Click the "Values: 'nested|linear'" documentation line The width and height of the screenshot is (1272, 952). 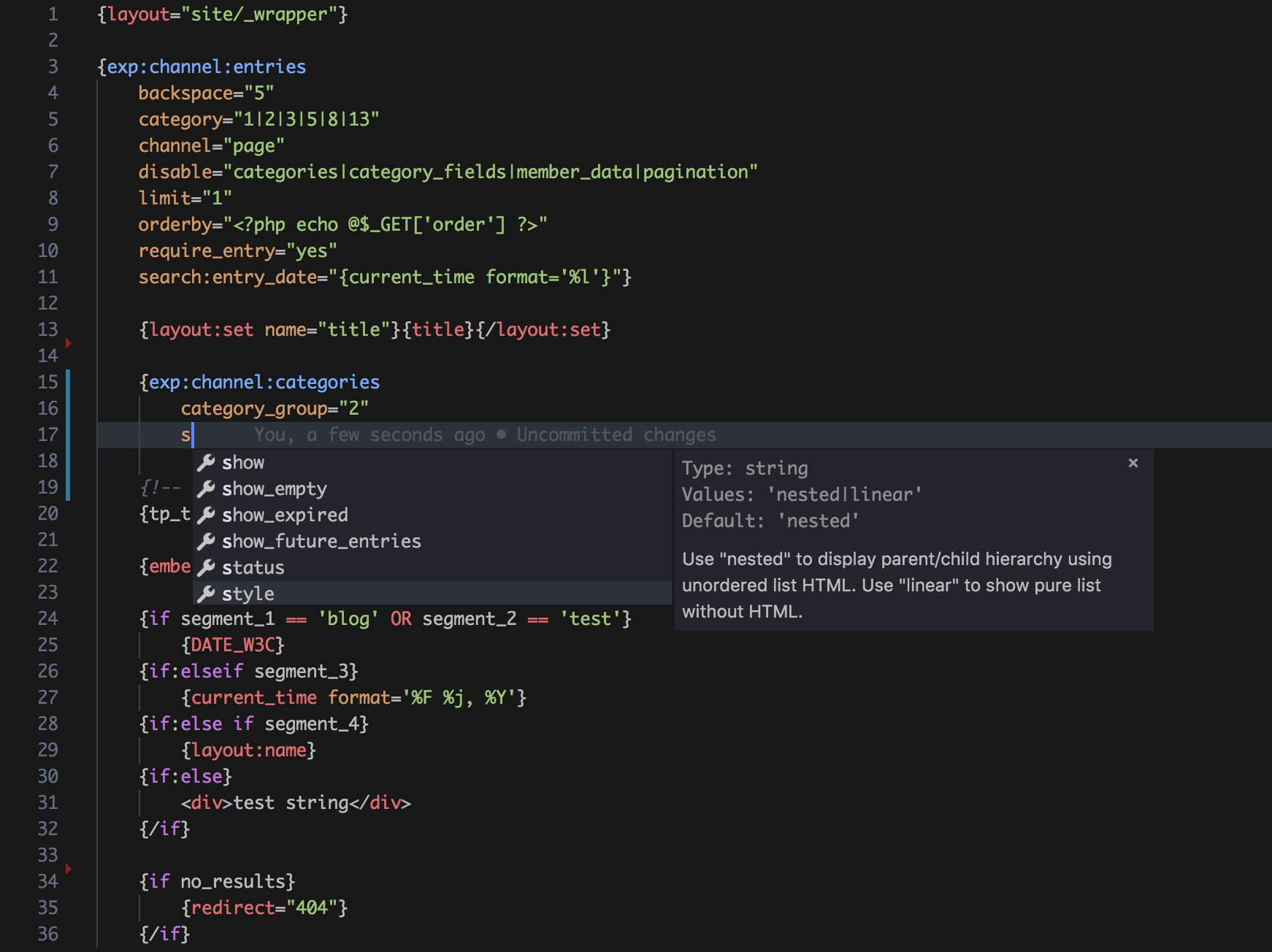coord(802,494)
